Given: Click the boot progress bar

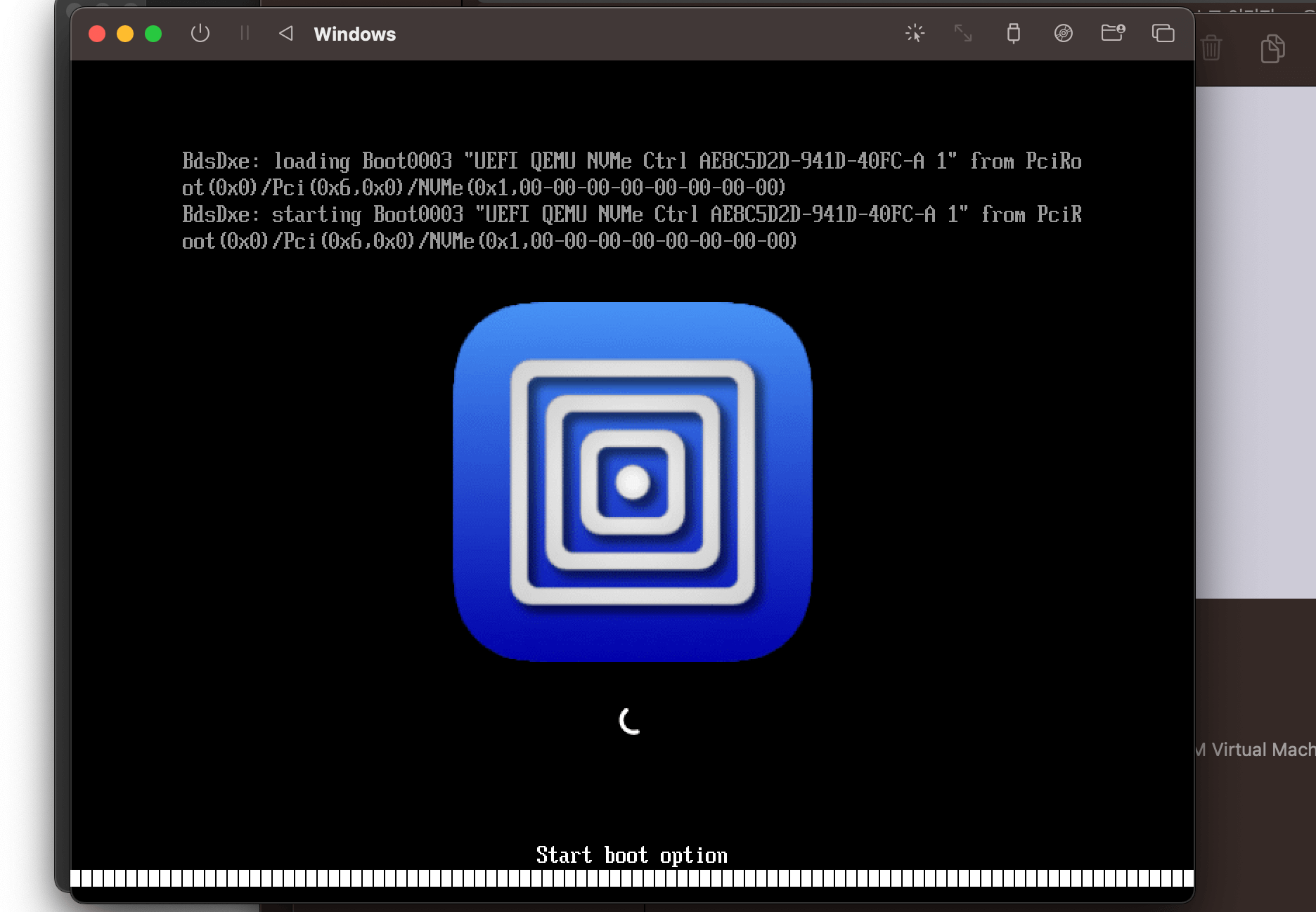Looking at the screenshot, I should click(x=632, y=878).
